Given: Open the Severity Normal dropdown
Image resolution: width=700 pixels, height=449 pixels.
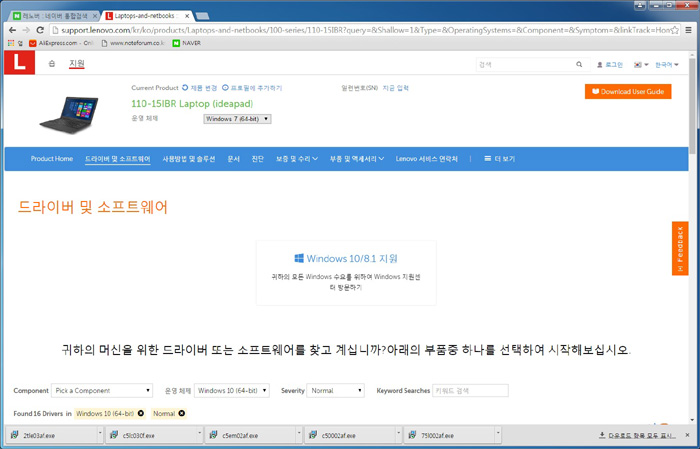Looking at the screenshot, I should (x=335, y=391).
